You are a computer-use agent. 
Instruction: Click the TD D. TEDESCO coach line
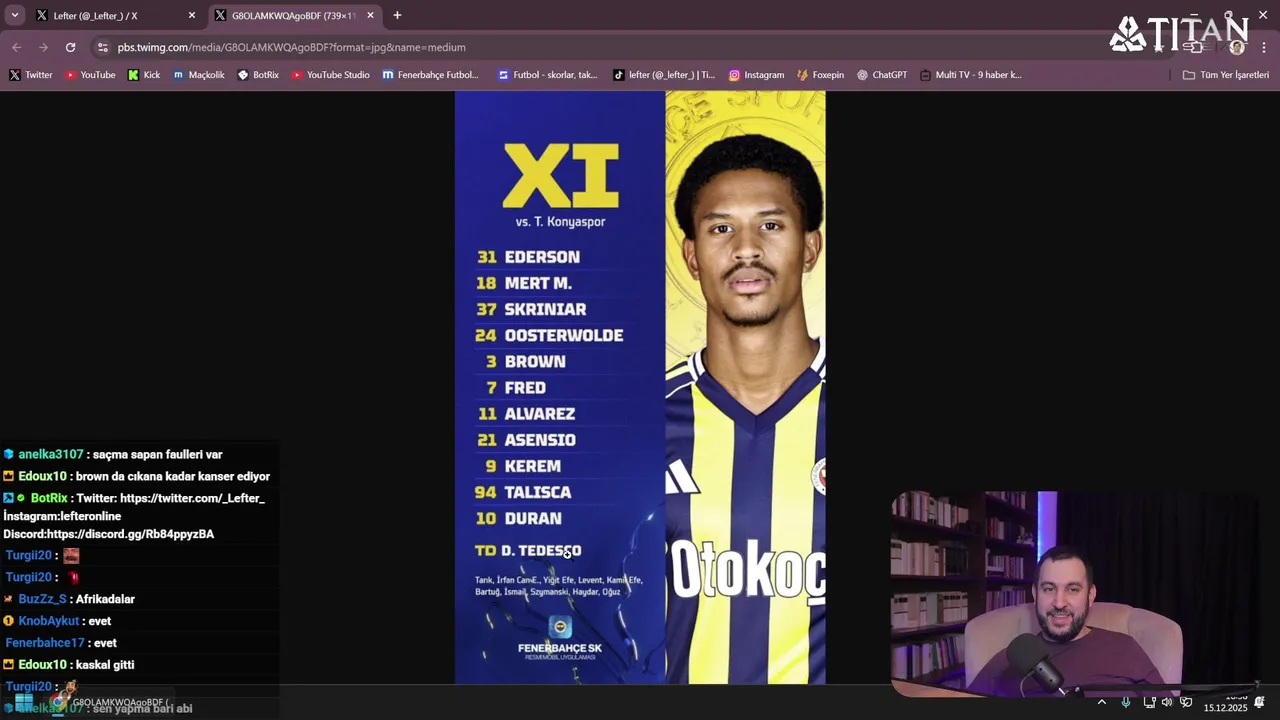(x=528, y=551)
